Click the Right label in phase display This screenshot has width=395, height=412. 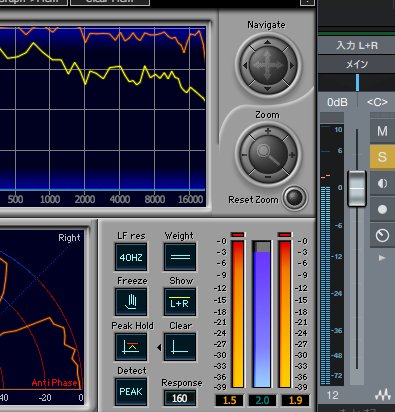(69, 238)
